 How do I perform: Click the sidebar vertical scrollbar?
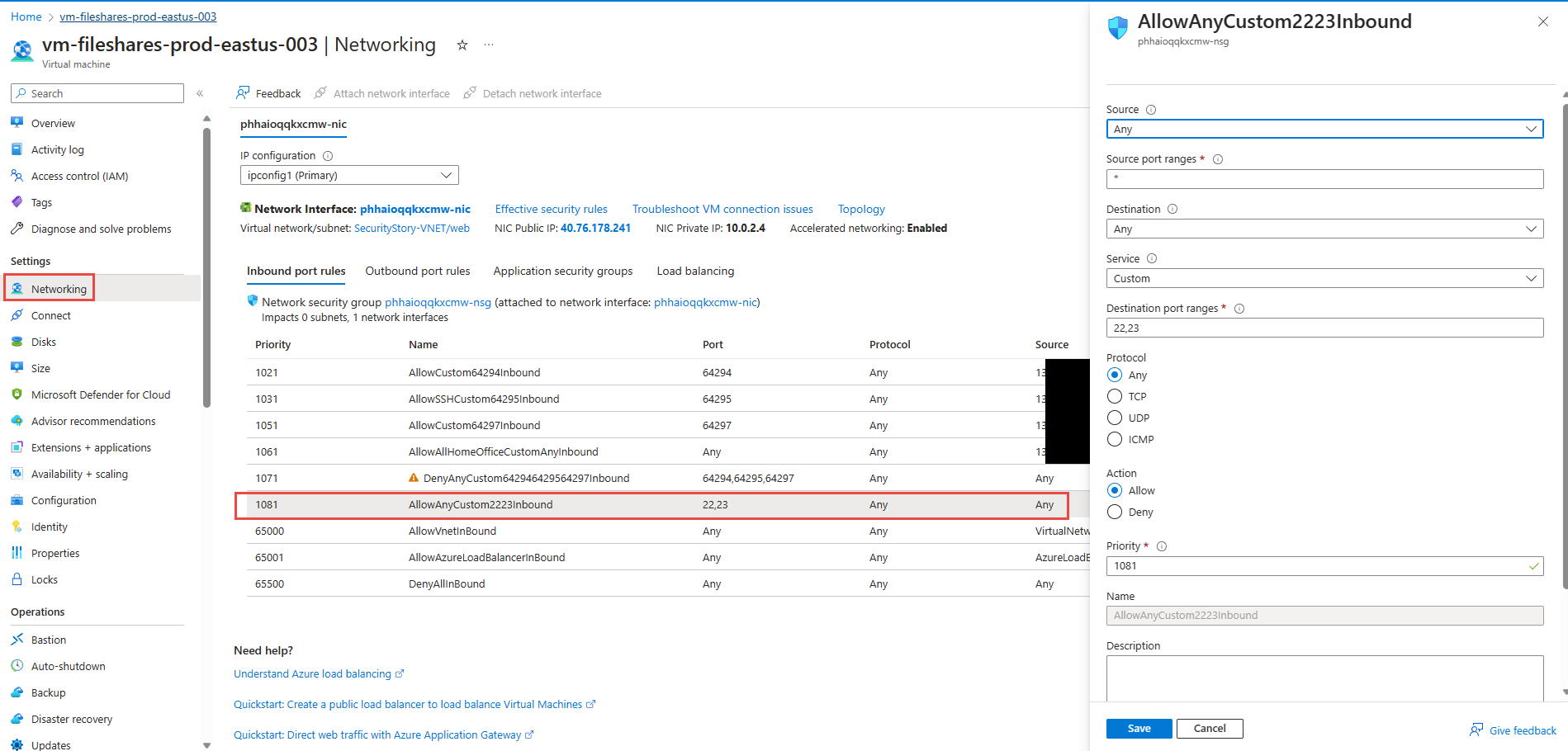pyautogui.click(x=206, y=267)
